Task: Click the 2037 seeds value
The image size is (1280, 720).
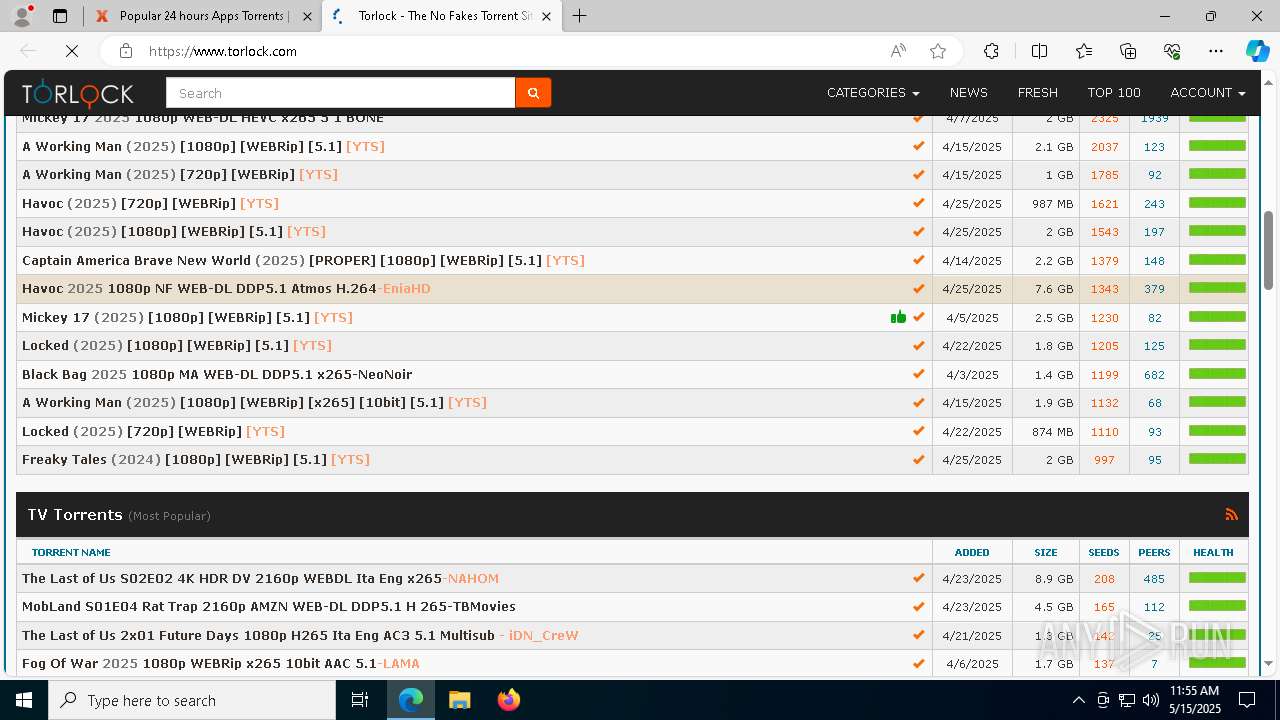Action: click(x=1104, y=146)
